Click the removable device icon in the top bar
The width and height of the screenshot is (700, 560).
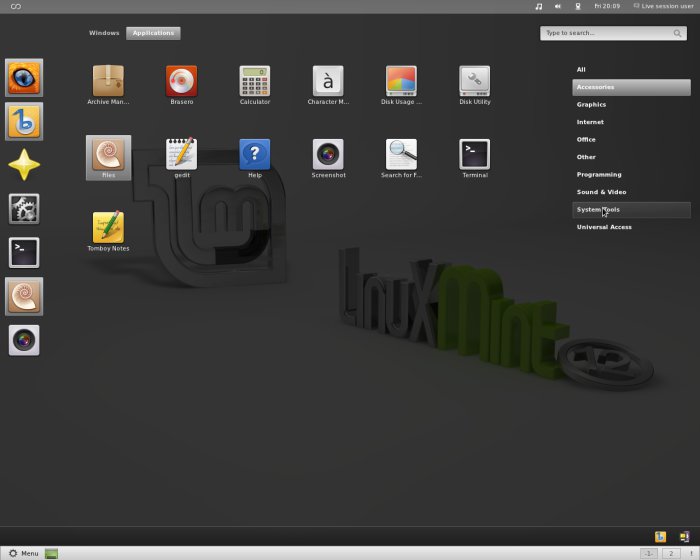(x=578, y=6)
